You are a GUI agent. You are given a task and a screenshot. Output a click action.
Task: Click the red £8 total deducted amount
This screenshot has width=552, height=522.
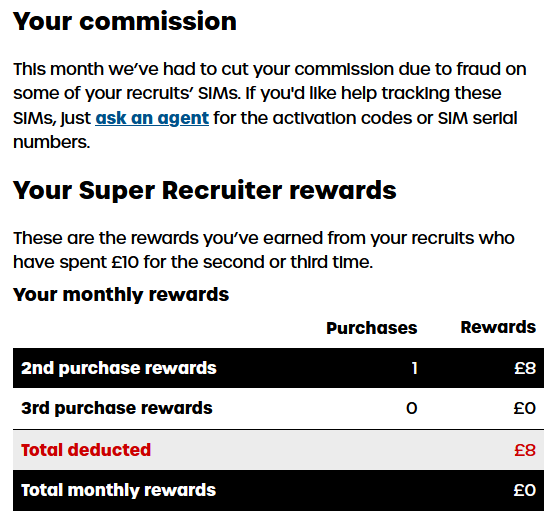pyautogui.click(x=525, y=450)
